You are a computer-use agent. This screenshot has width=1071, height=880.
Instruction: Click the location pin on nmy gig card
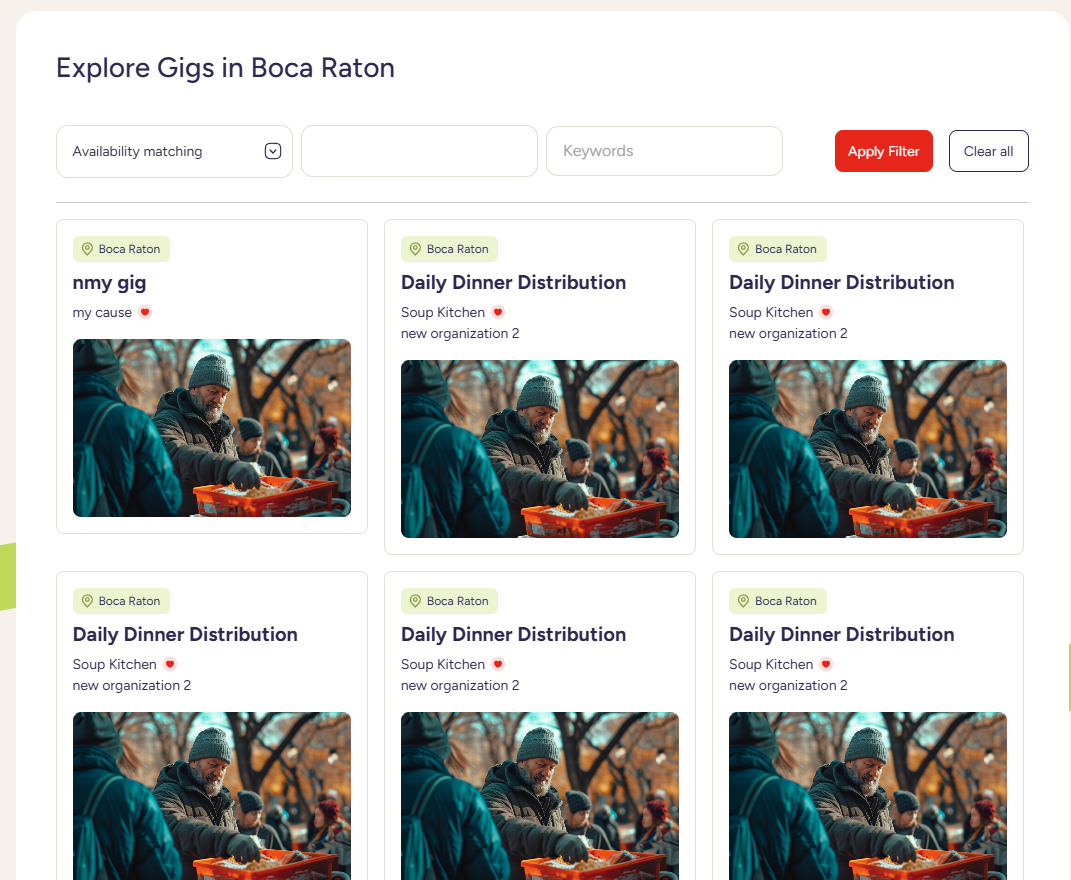[87, 249]
